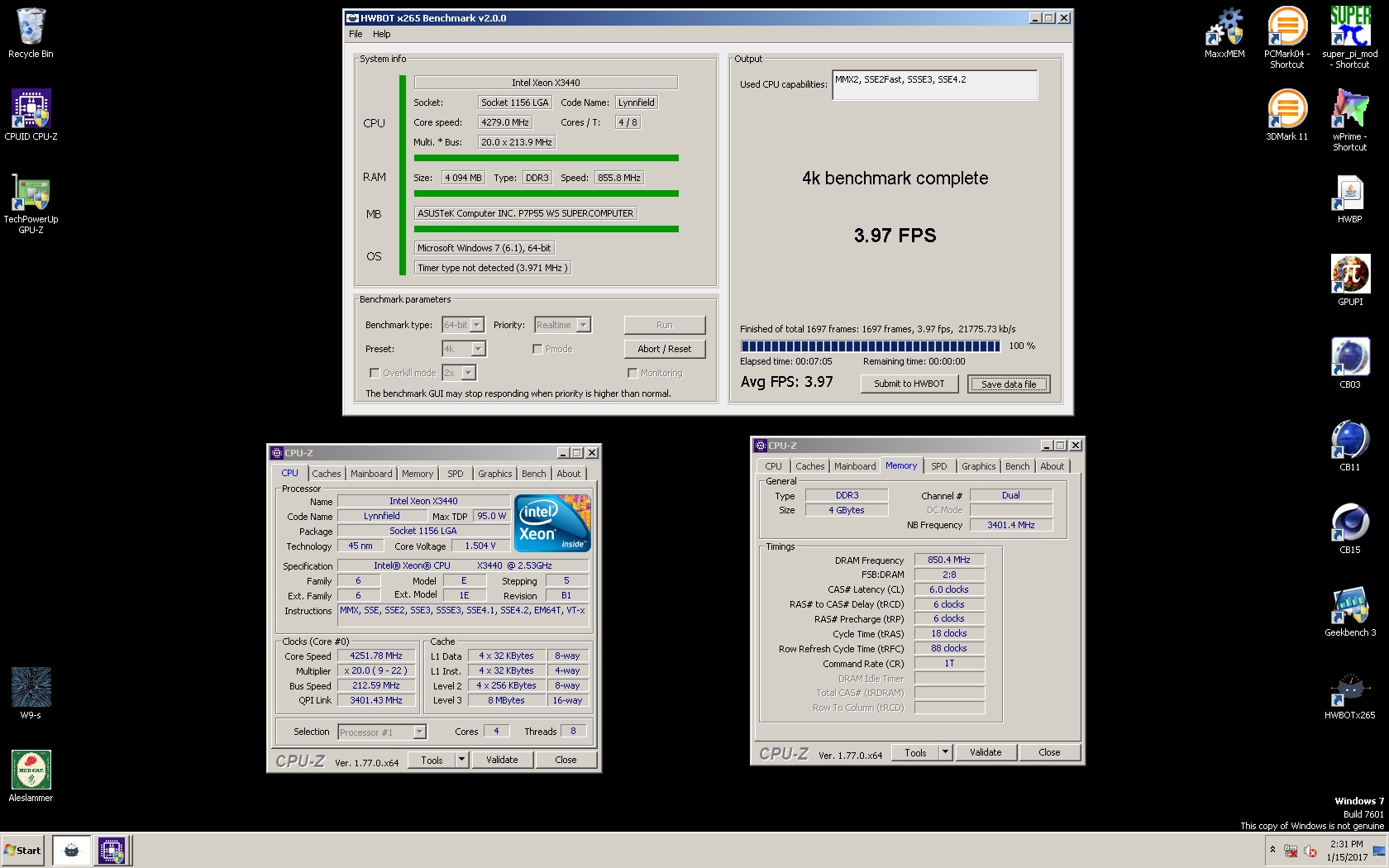Open 3DMark 11 desktop icon
The image size is (1389, 868).
1286,116
